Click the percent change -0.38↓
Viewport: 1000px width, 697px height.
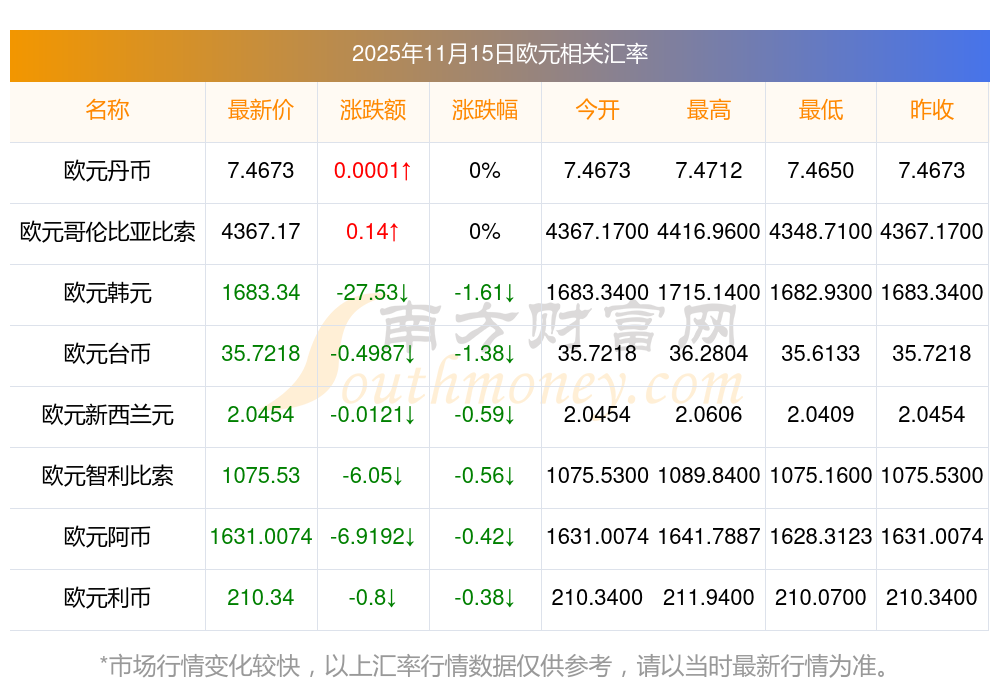point(485,598)
